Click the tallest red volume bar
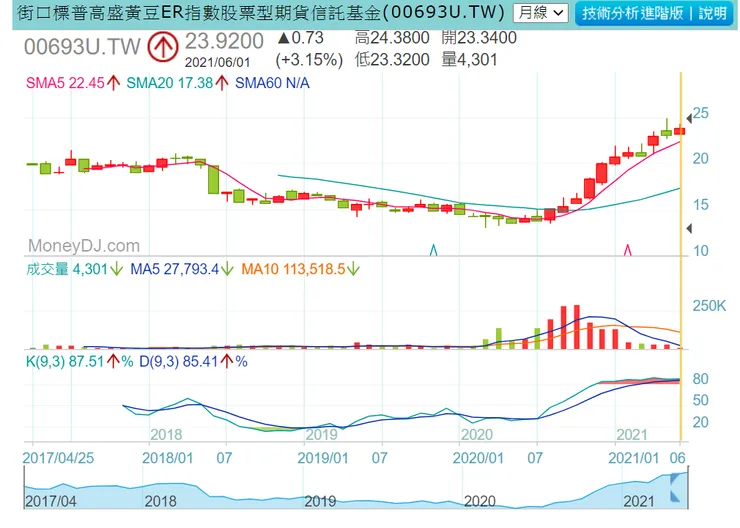The width and height of the screenshot is (740, 528). [x=577, y=327]
